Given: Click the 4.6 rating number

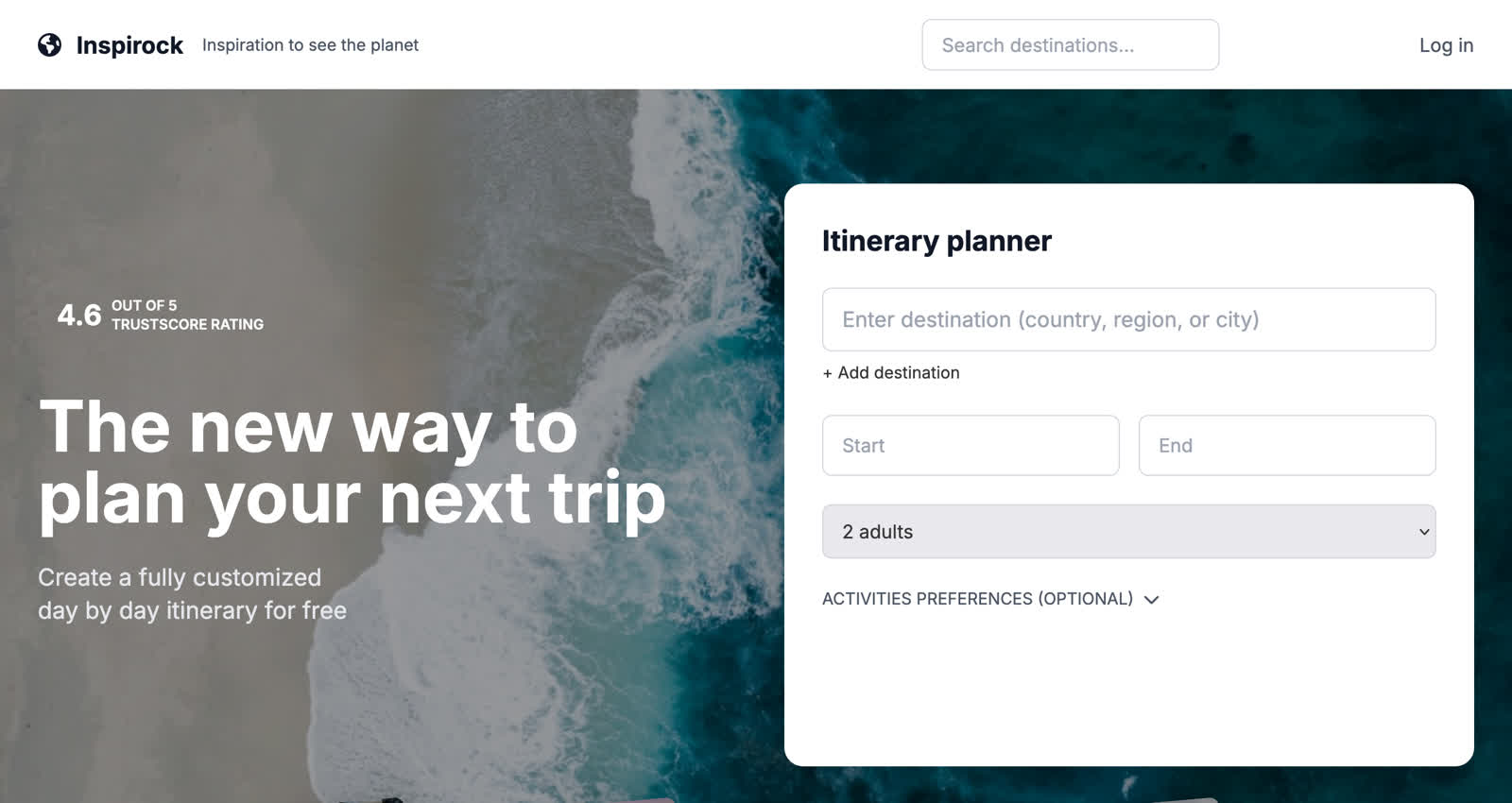Looking at the screenshot, I should [79, 315].
